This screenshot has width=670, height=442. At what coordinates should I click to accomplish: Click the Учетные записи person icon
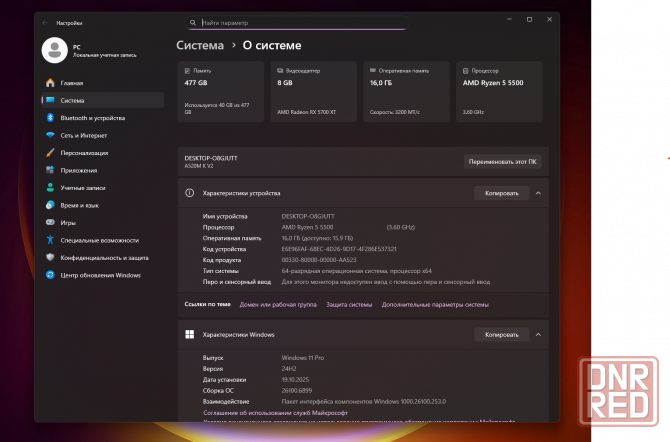click(x=49, y=188)
